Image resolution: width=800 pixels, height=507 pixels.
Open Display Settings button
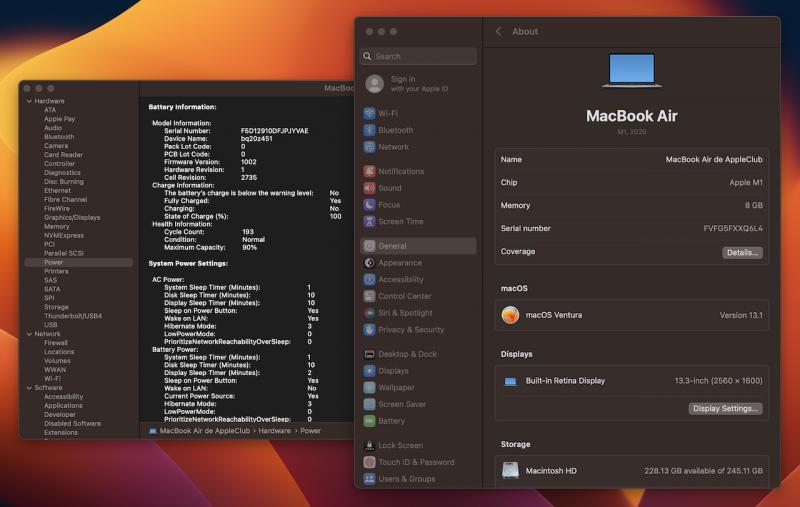click(x=725, y=409)
